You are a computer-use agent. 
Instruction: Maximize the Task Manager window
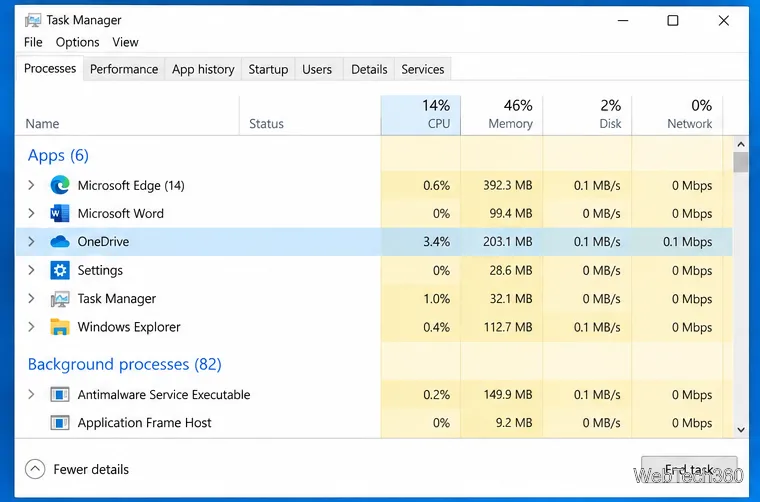coord(673,20)
